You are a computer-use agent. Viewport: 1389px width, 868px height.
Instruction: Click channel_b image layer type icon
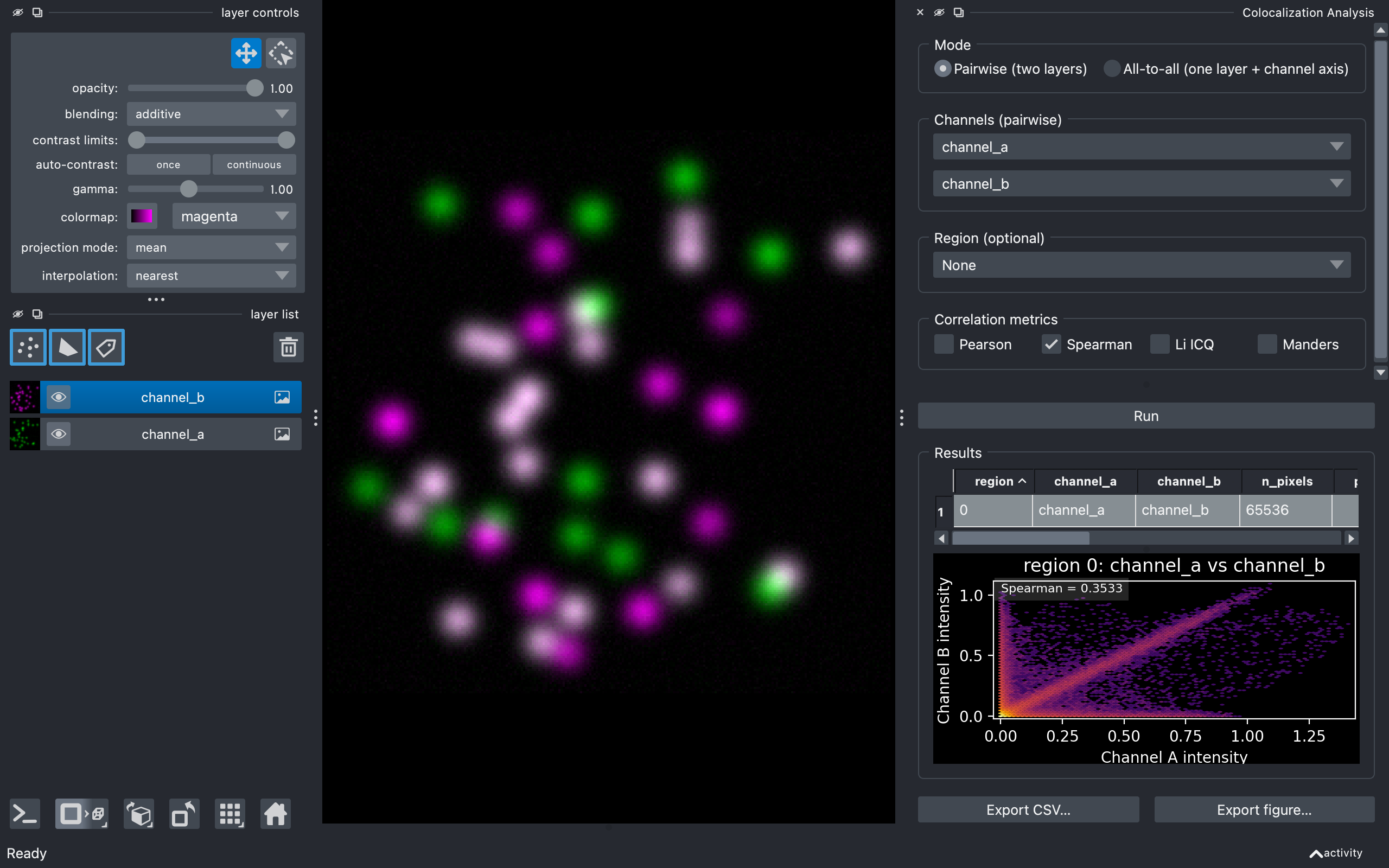click(x=282, y=397)
